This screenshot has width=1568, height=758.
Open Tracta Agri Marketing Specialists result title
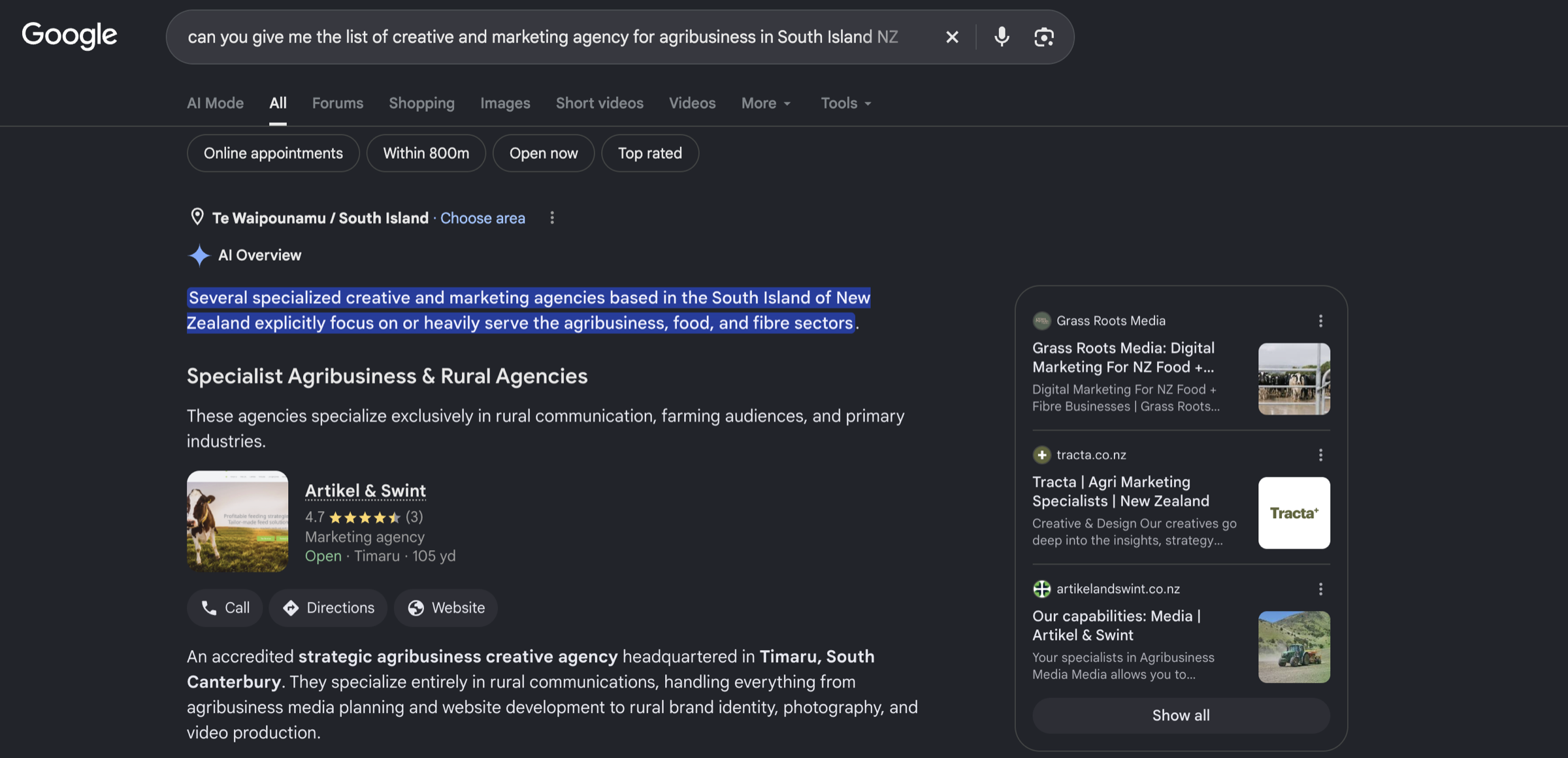(x=1121, y=491)
